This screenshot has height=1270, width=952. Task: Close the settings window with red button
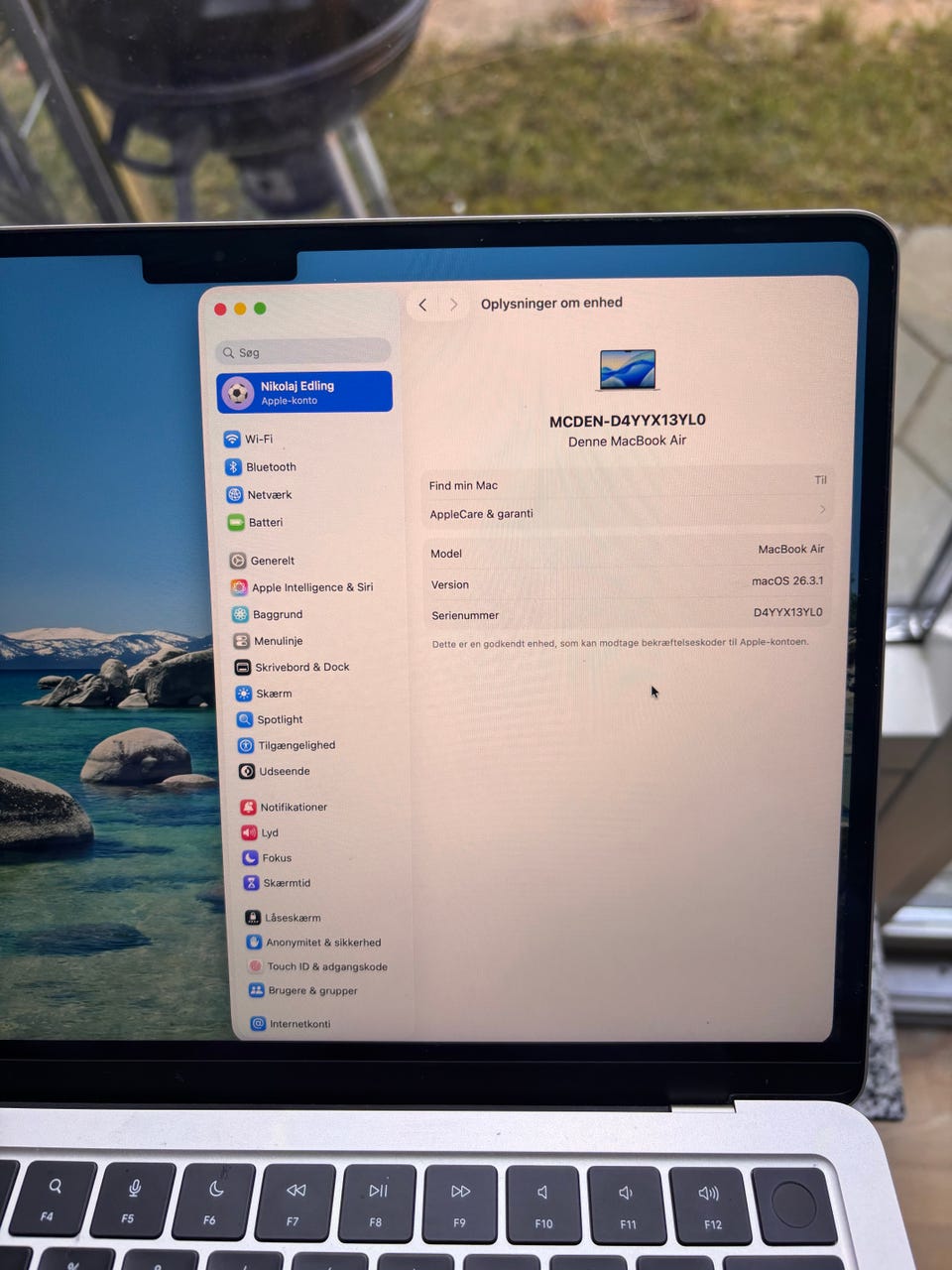[220, 309]
